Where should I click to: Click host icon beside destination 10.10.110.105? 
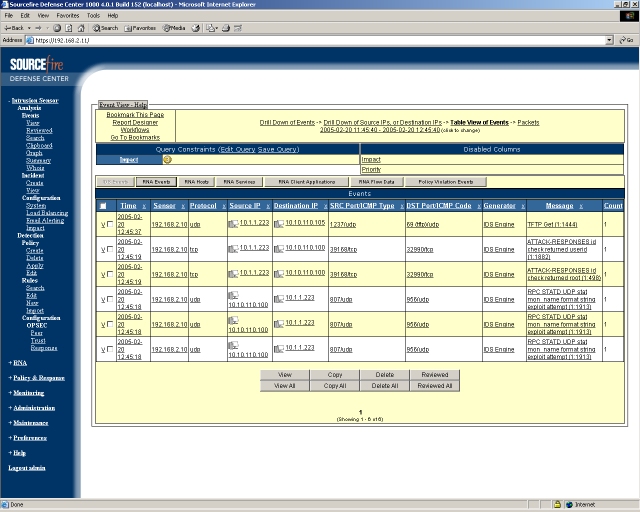click(x=279, y=224)
